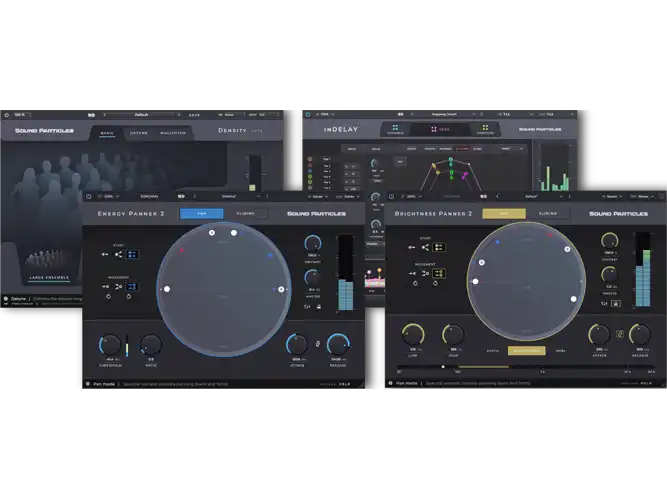Screen dimensions: 667x500
Task: Click A/B compare icon in InDelay toolbar
Action: click(x=400, y=114)
